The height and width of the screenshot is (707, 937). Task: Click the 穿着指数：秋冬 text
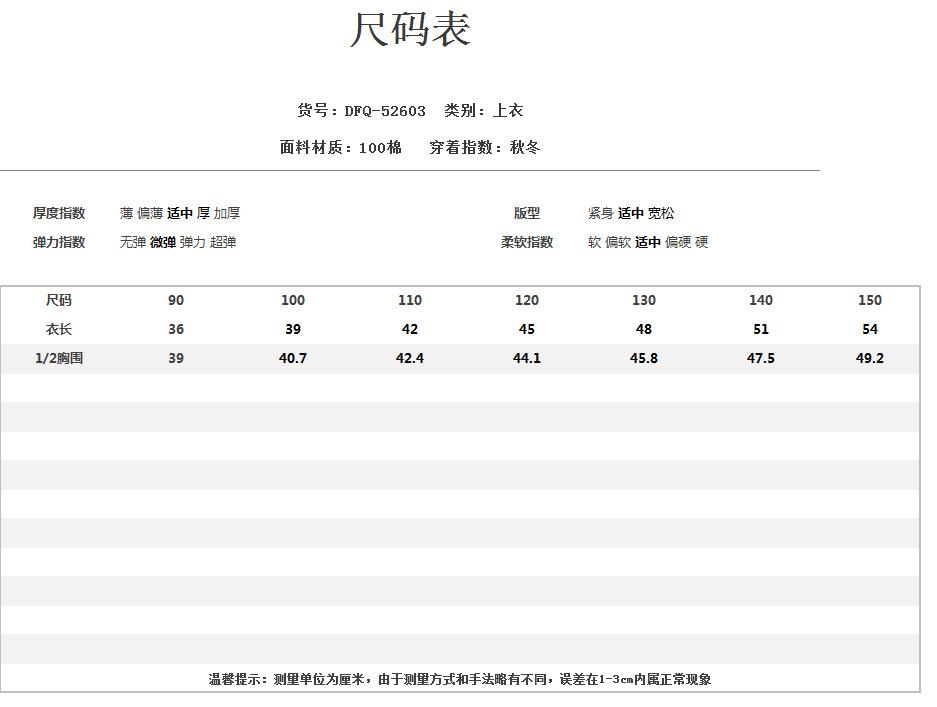(x=485, y=148)
